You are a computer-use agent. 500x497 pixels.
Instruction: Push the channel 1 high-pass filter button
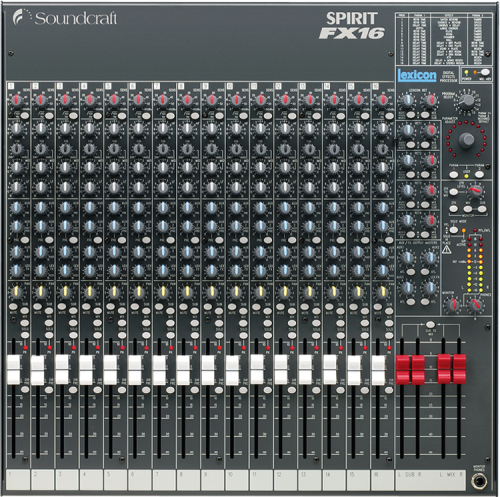(x=24, y=116)
